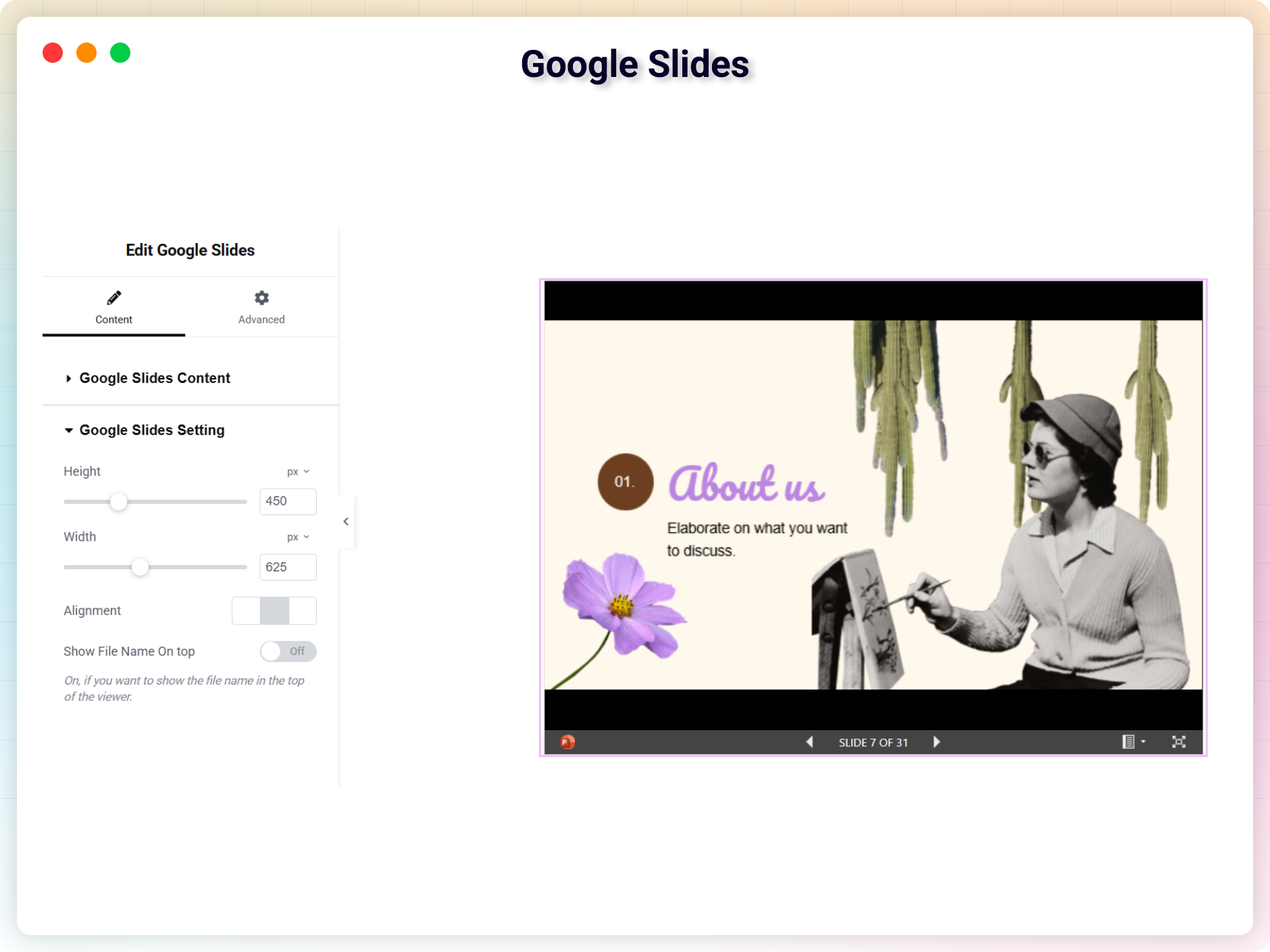Screen dimensions: 1270x952
Task: Click the orange minimize window button
Action: 86,53
